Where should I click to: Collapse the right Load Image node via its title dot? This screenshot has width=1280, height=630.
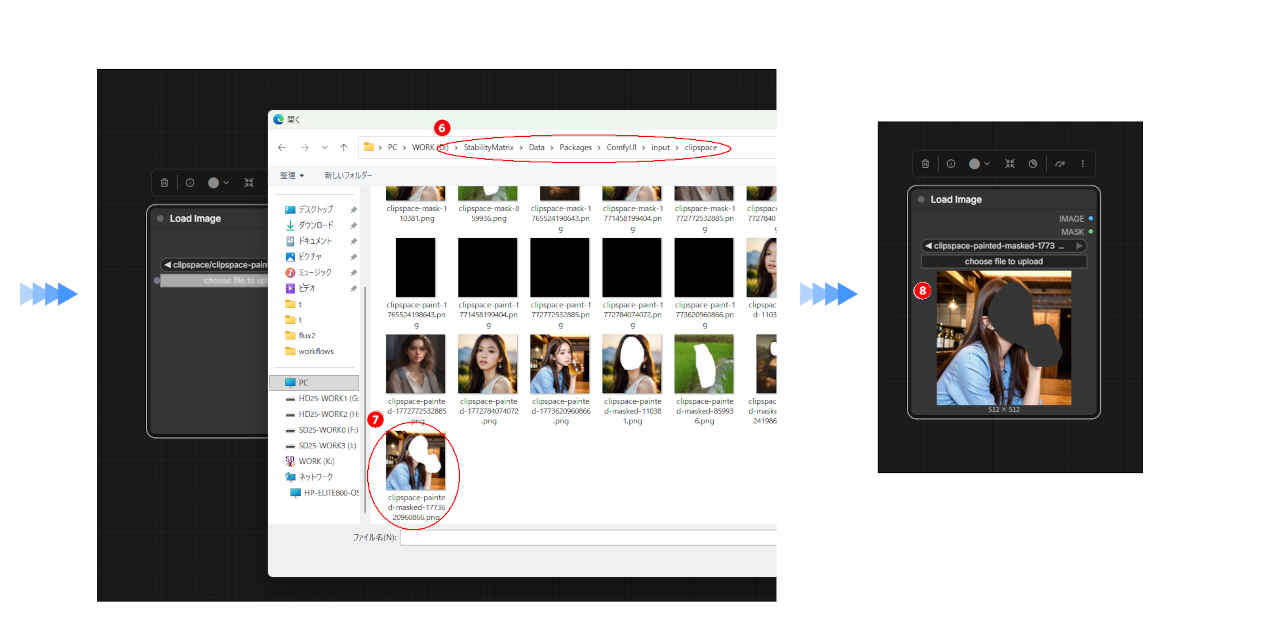click(x=920, y=199)
